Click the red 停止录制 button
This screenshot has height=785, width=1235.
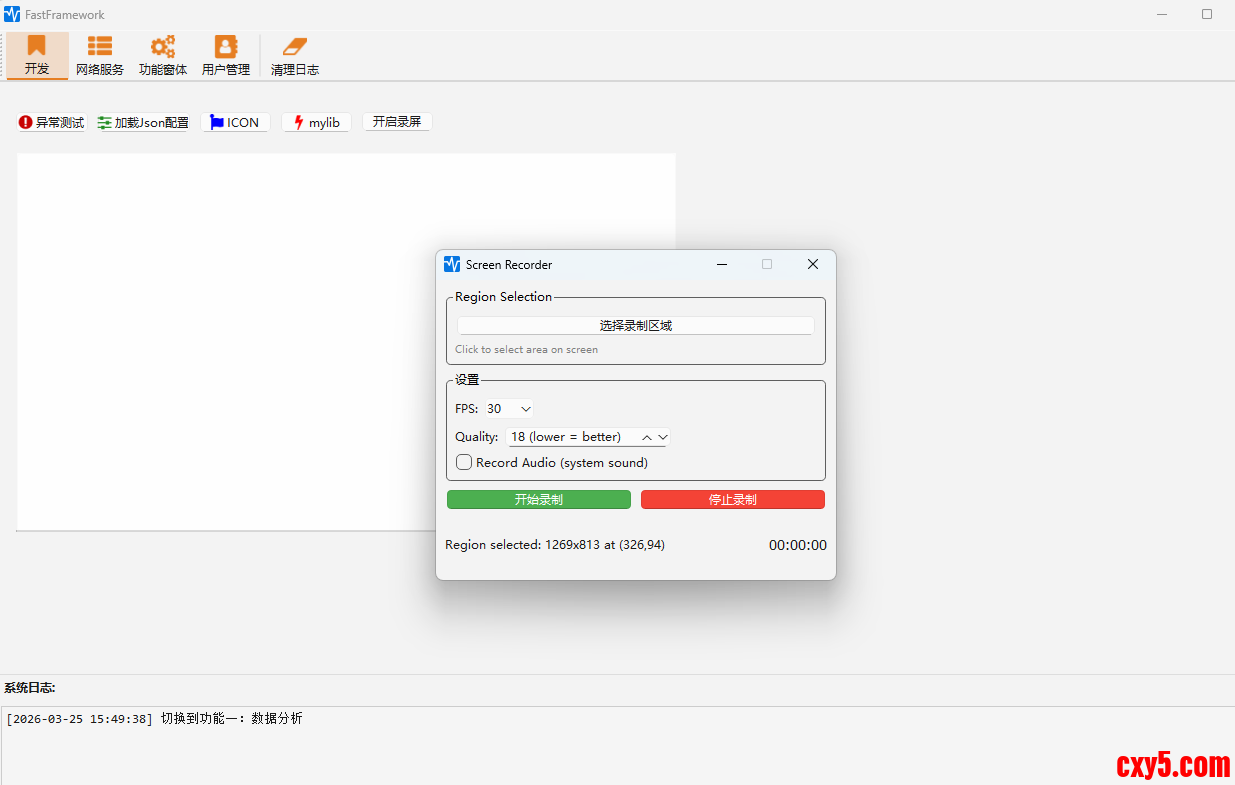tap(733, 499)
